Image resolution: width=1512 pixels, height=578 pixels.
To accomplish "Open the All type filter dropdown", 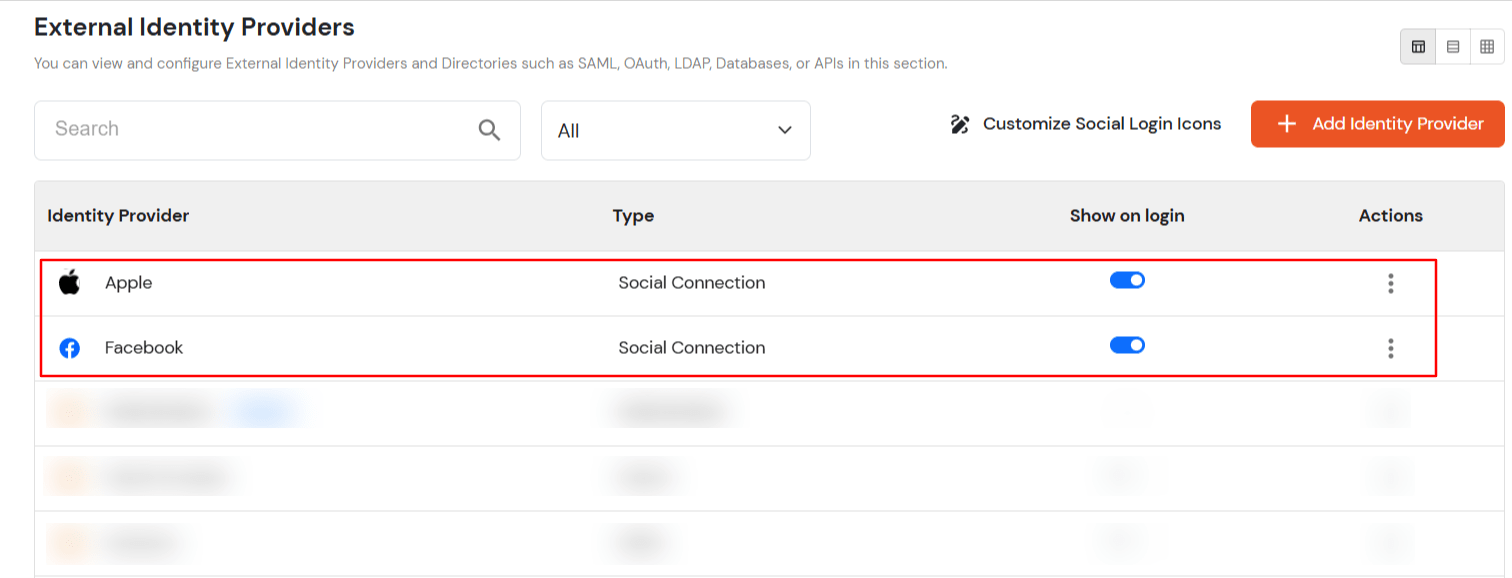I will tap(675, 130).
